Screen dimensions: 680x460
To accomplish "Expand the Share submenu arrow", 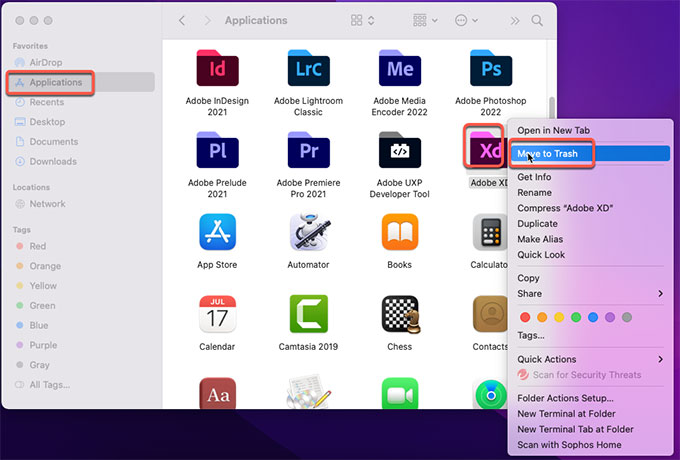I will (660, 294).
